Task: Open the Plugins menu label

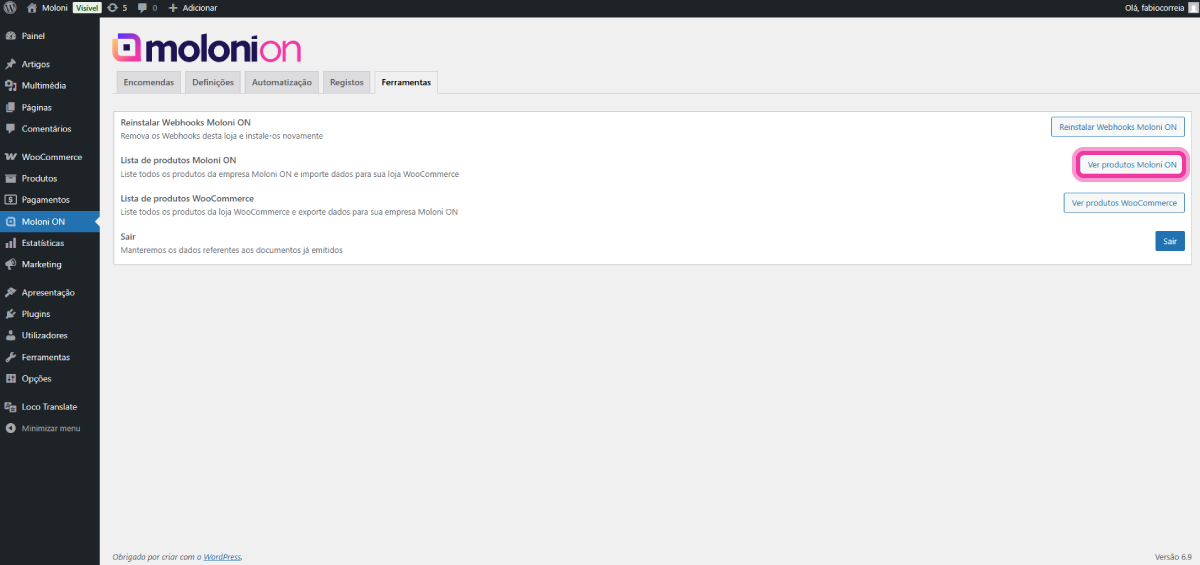Action: (36, 314)
